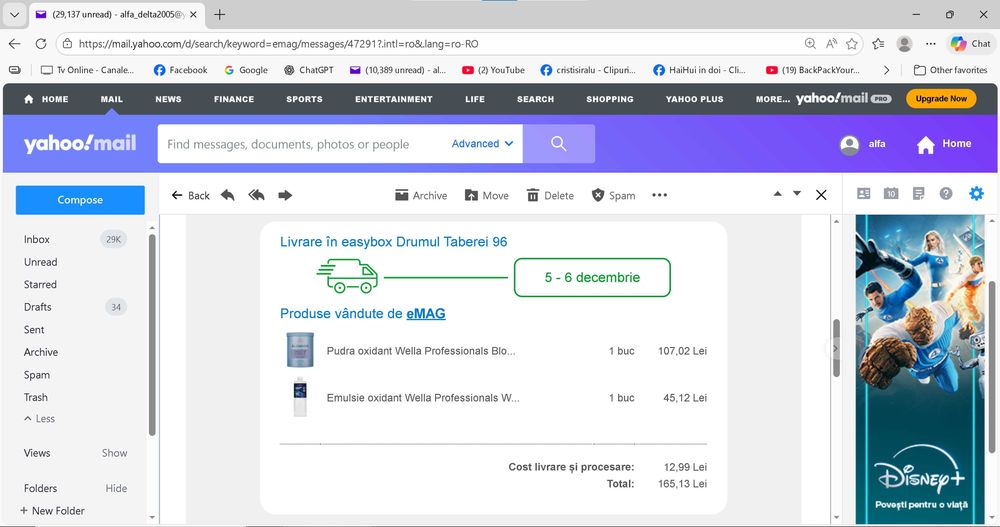Open the alfa profile avatar

pyautogui.click(x=849, y=144)
